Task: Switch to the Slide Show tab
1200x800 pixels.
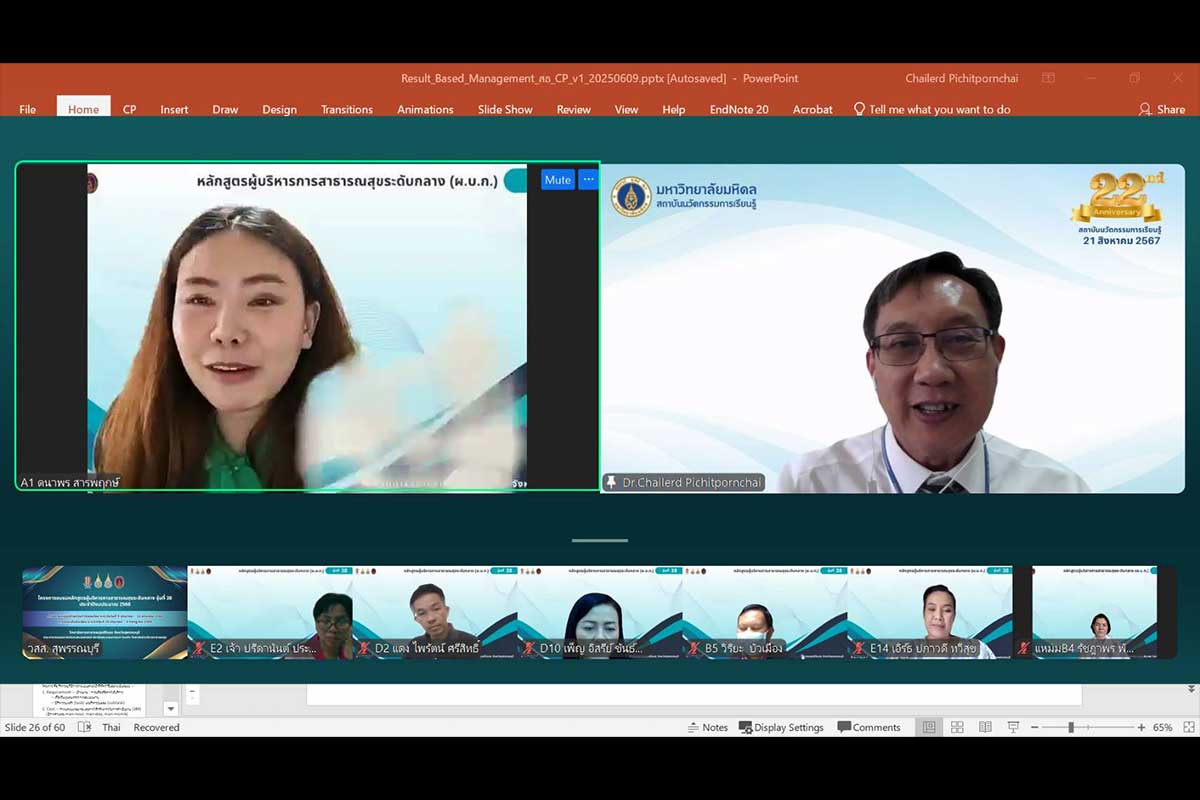Action: pos(505,109)
